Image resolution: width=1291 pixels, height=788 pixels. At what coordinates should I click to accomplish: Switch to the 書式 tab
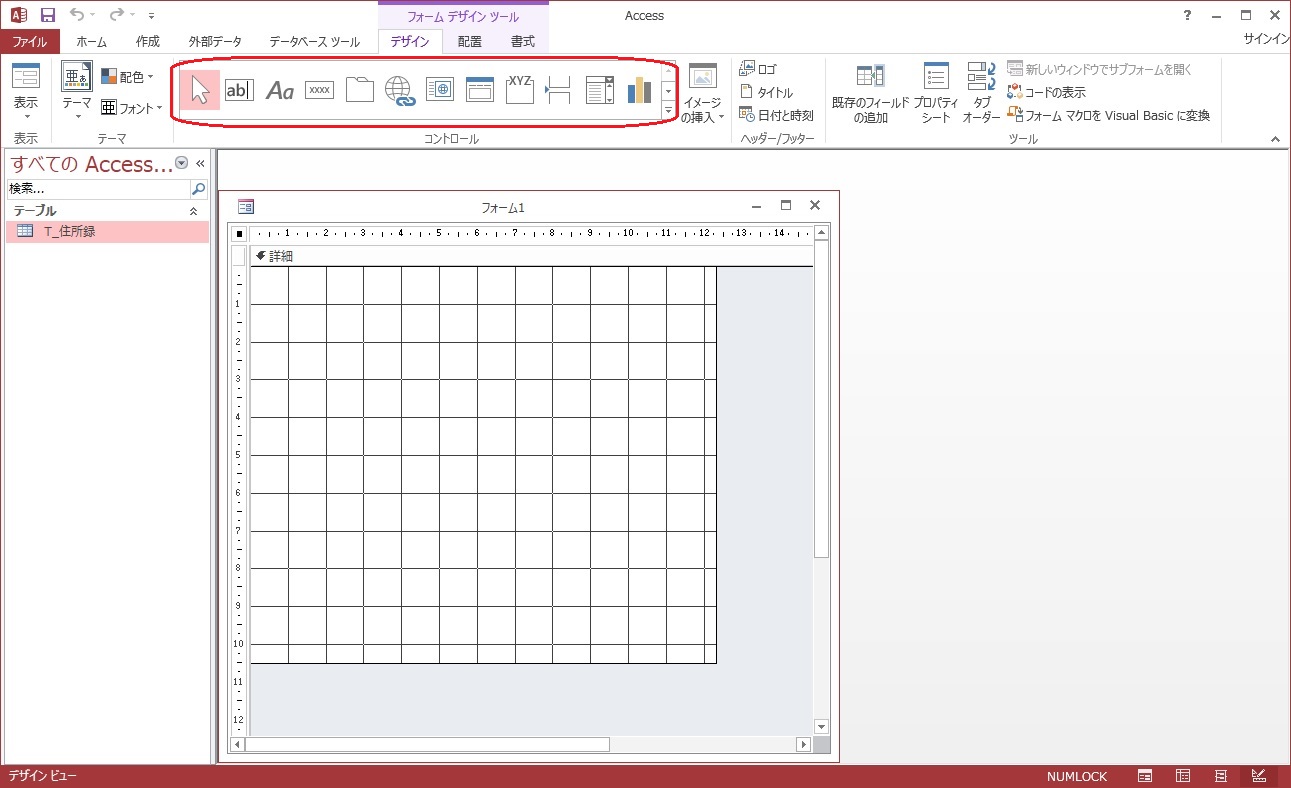[523, 42]
